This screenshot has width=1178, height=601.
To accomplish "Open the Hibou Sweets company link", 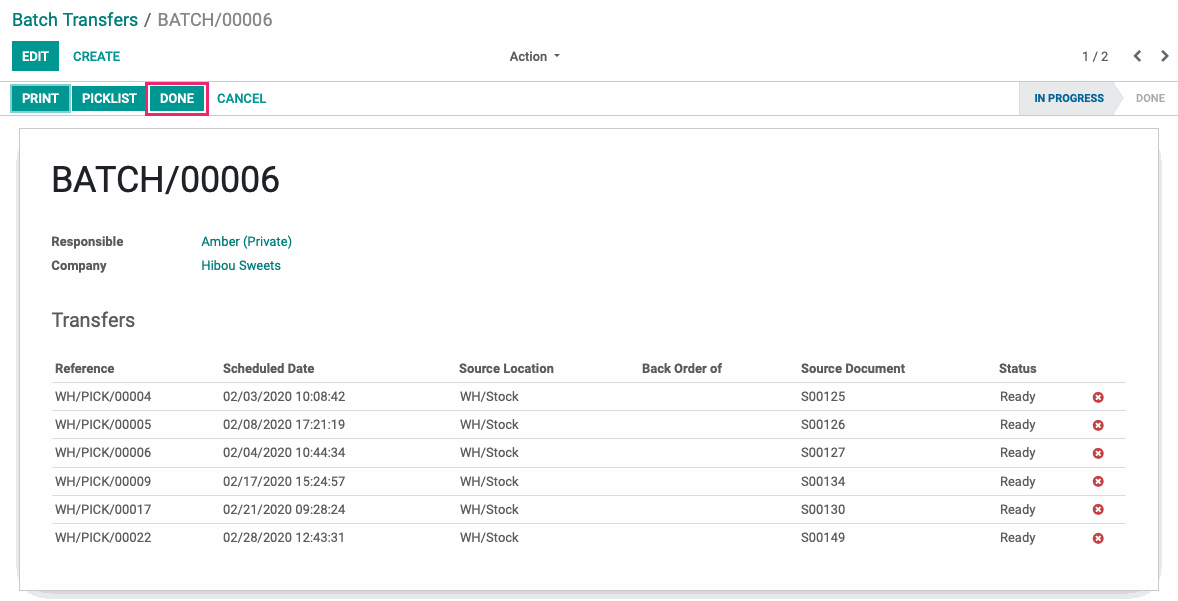I will (241, 265).
